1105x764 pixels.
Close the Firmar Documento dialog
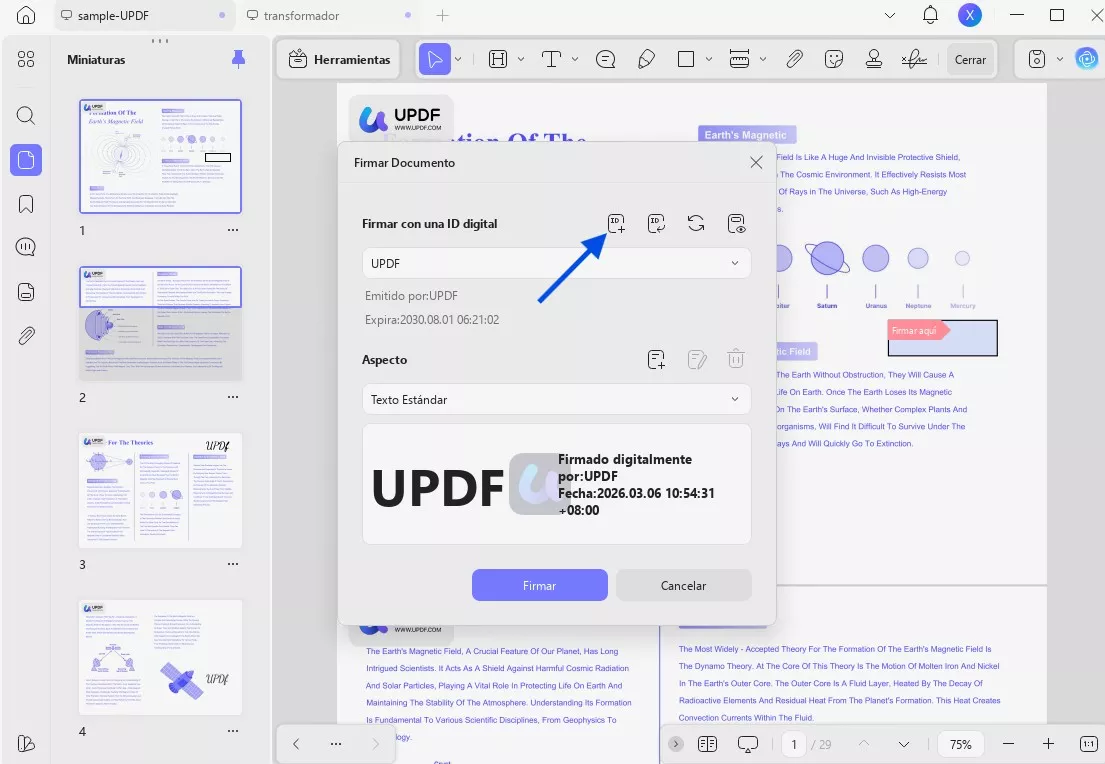point(756,163)
